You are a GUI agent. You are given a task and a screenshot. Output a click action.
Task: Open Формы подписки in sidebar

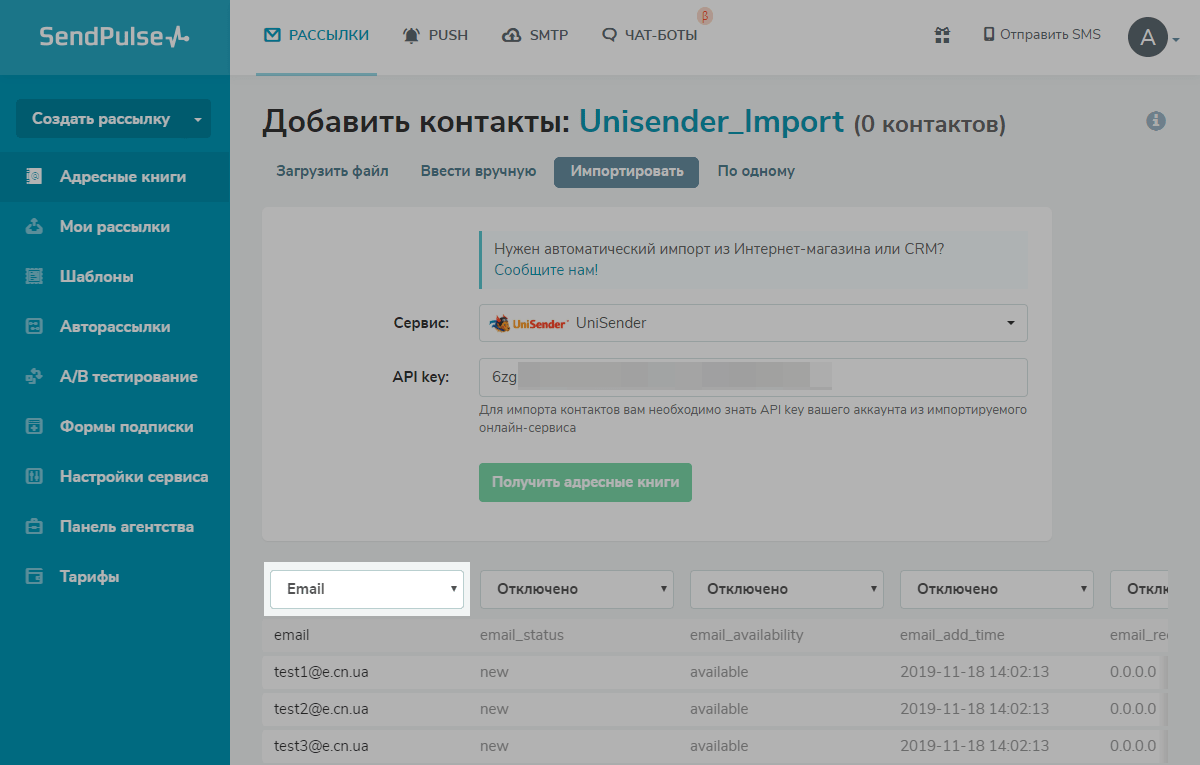coord(115,427)
